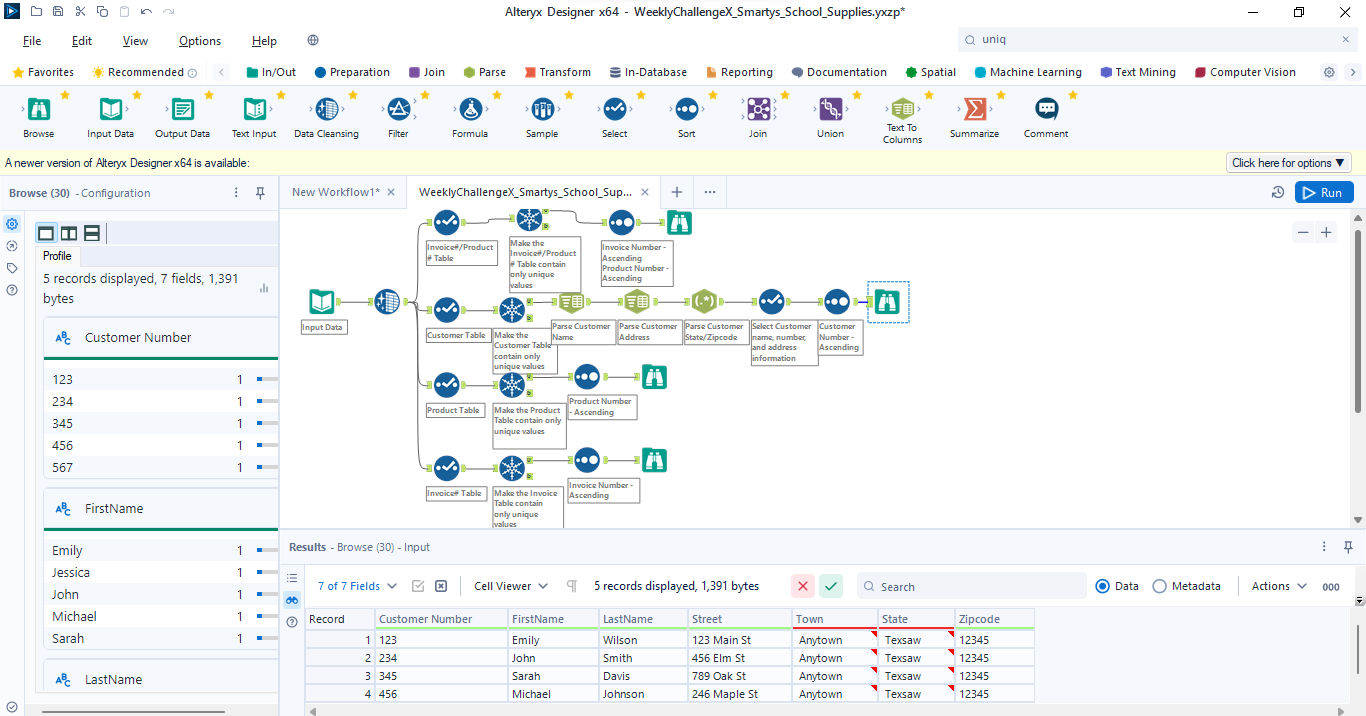Click the Input Data node on the canvas
Image resolution: width=1366 pixels, height=716 pixels.
click(322, 302)
